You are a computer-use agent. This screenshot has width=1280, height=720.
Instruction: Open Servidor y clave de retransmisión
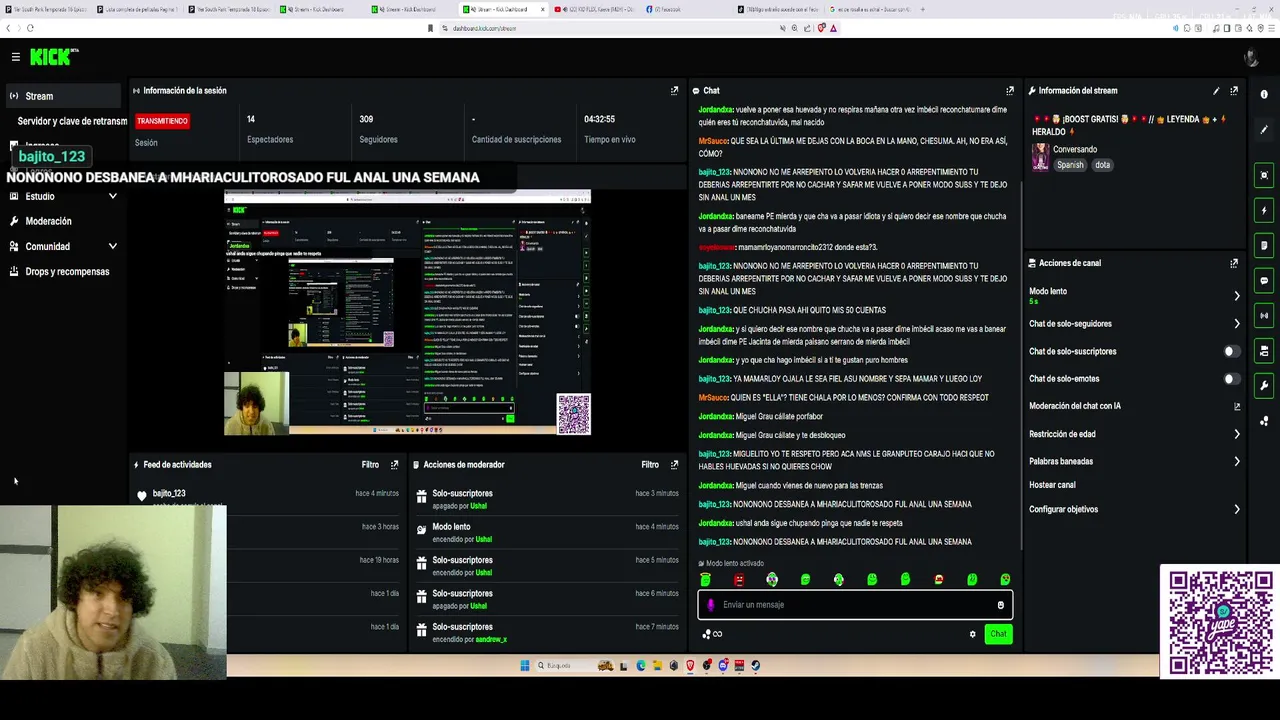72,121
